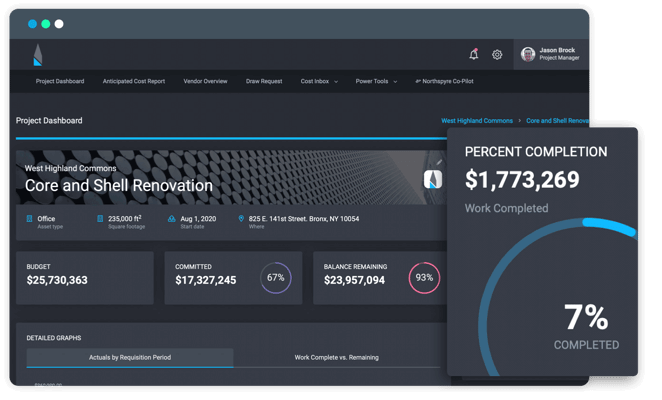Click the edit pencil on project banner
The width and height of the screenshot is (662, 400).
438,162
